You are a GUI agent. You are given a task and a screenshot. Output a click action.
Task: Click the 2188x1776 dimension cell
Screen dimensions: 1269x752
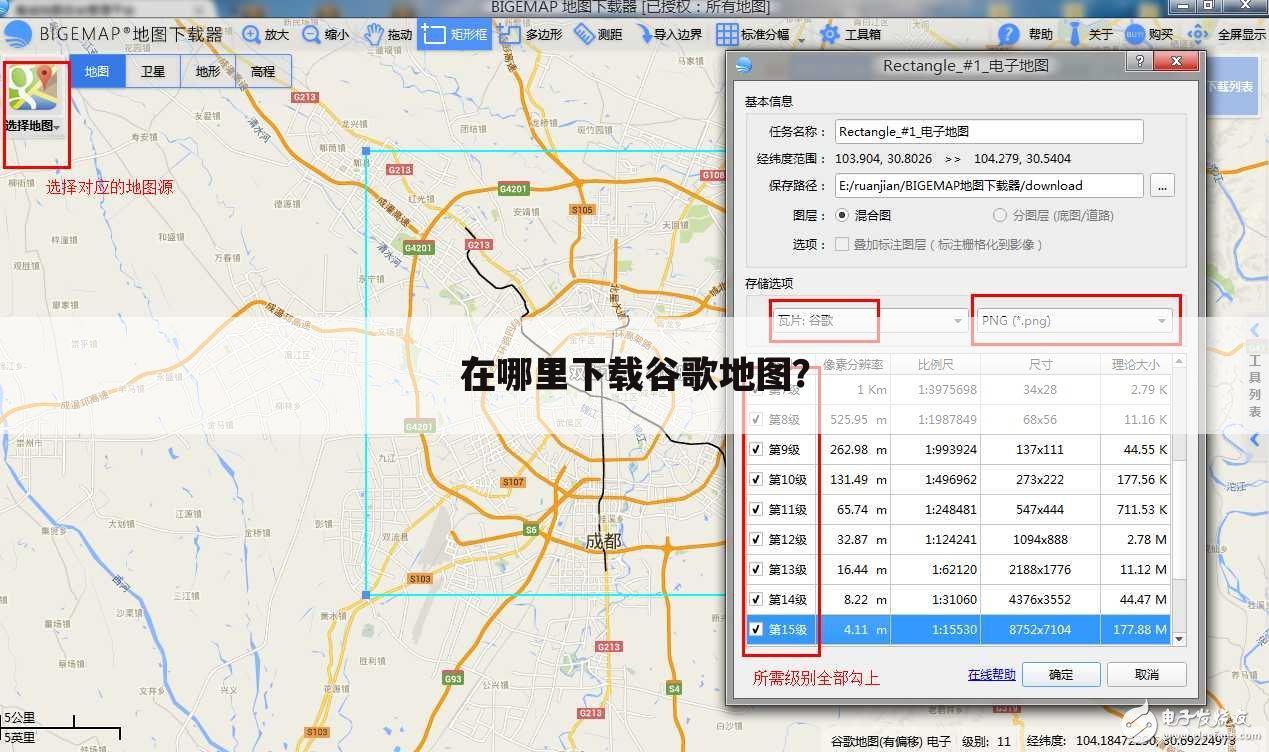point(1040,570)
